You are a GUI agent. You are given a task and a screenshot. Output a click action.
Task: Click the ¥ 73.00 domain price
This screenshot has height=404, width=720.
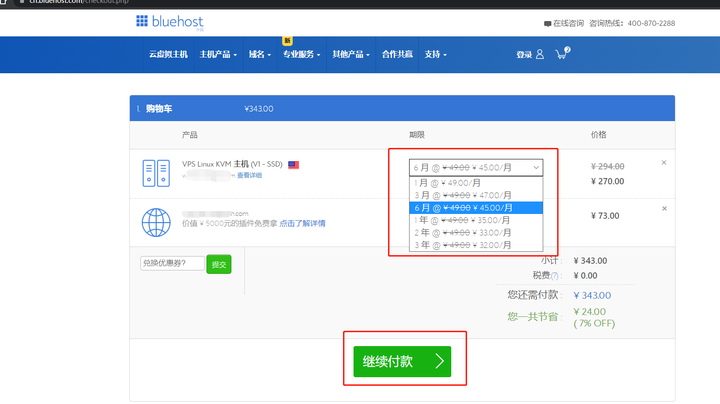click(x=605, y=216)
